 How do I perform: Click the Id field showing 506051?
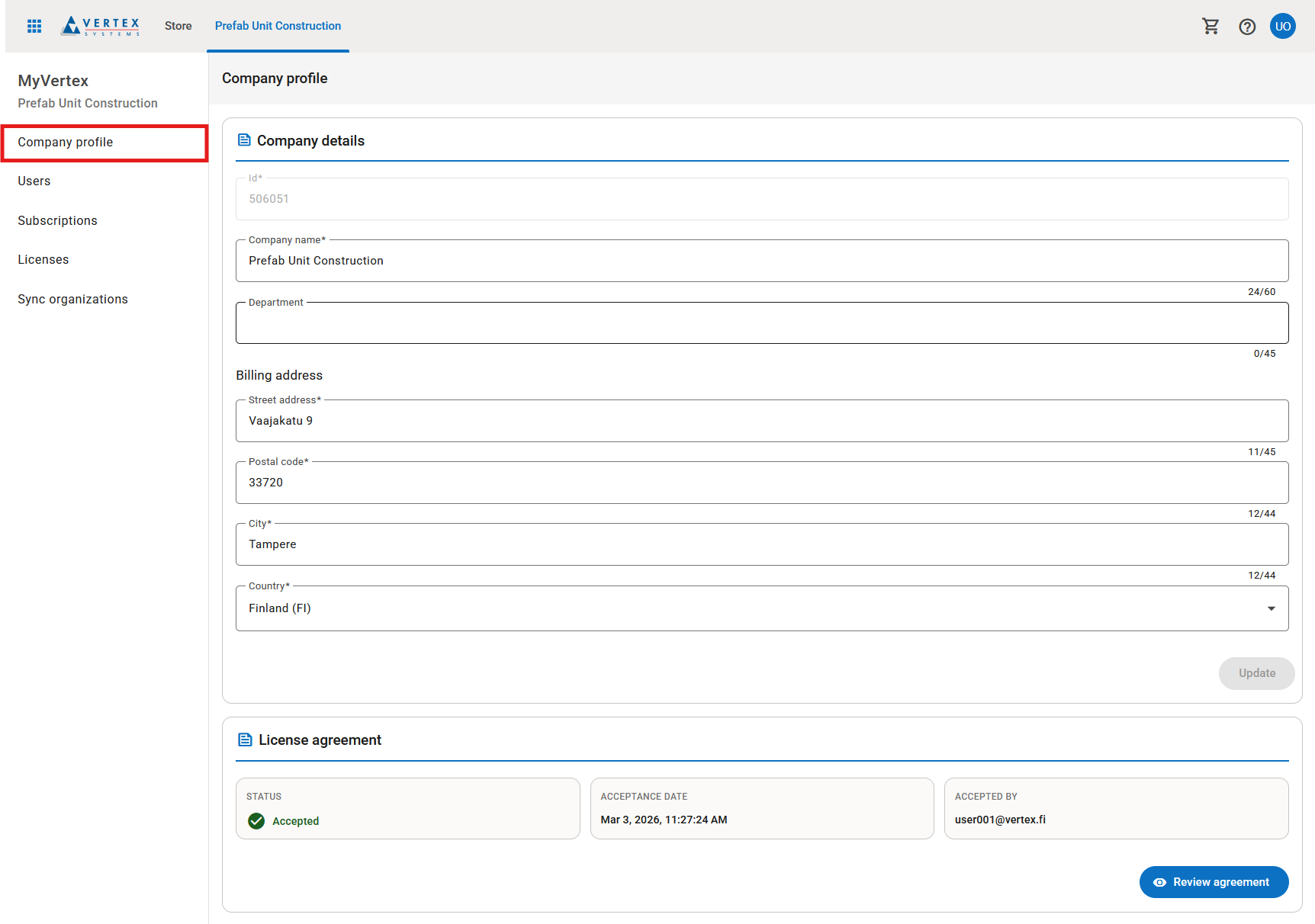[x=762, y=199]
